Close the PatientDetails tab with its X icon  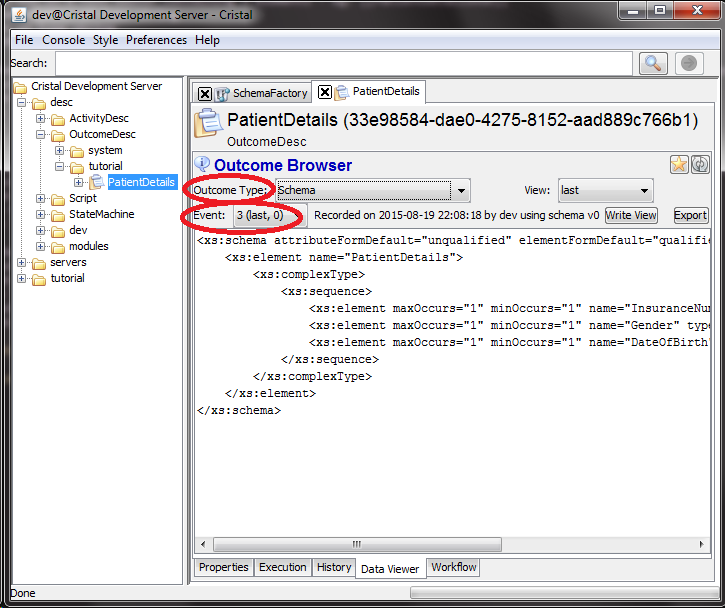(x=325, y=92)
